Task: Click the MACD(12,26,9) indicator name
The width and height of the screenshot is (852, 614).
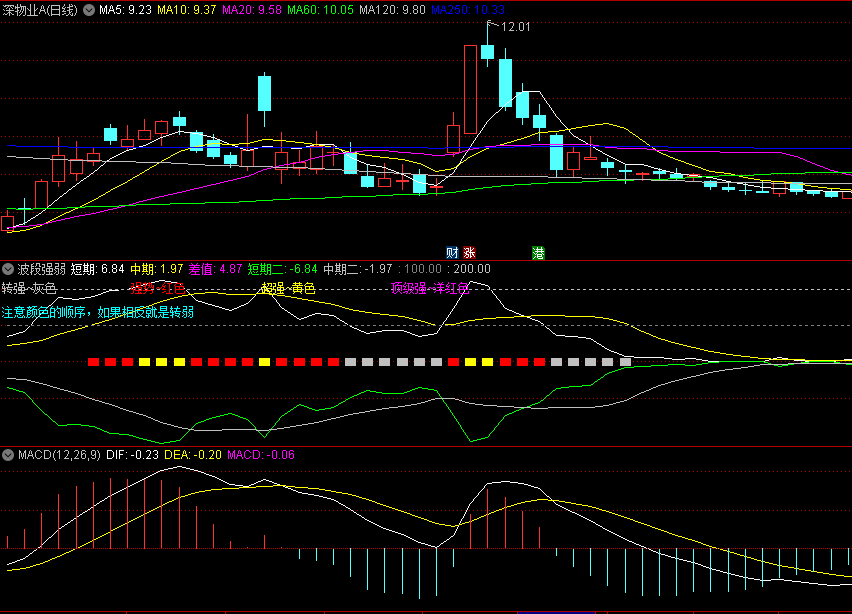Action: tap(59, 455)
